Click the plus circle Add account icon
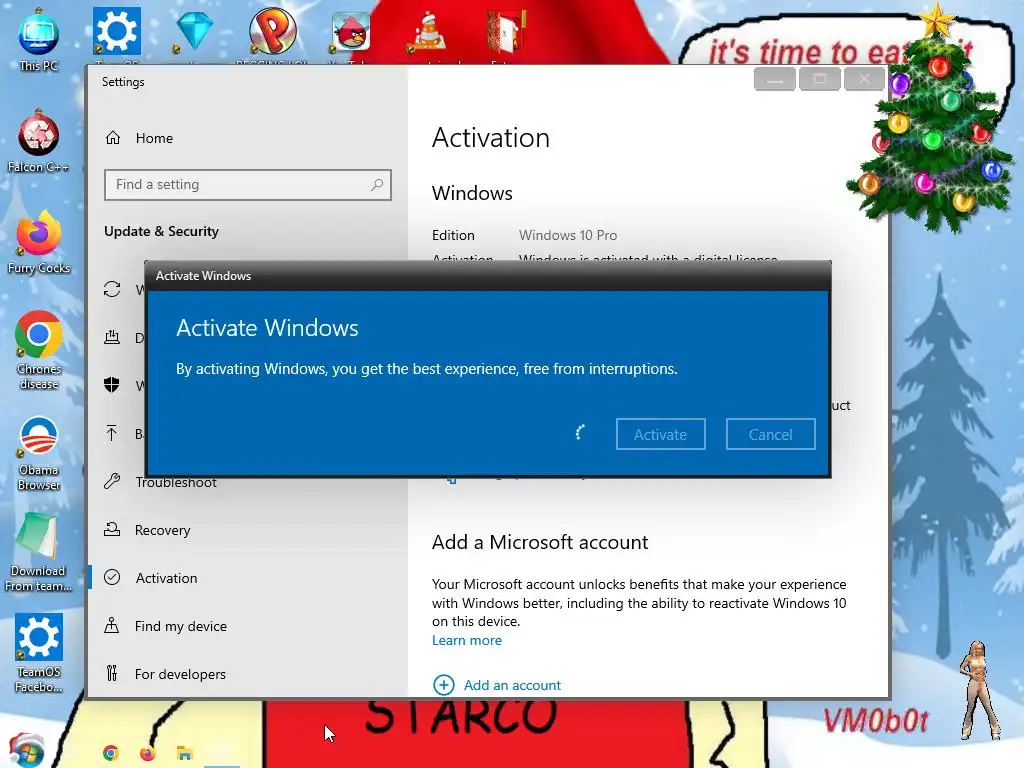This screenshot has height=768, width=1024. pos(444,685)
